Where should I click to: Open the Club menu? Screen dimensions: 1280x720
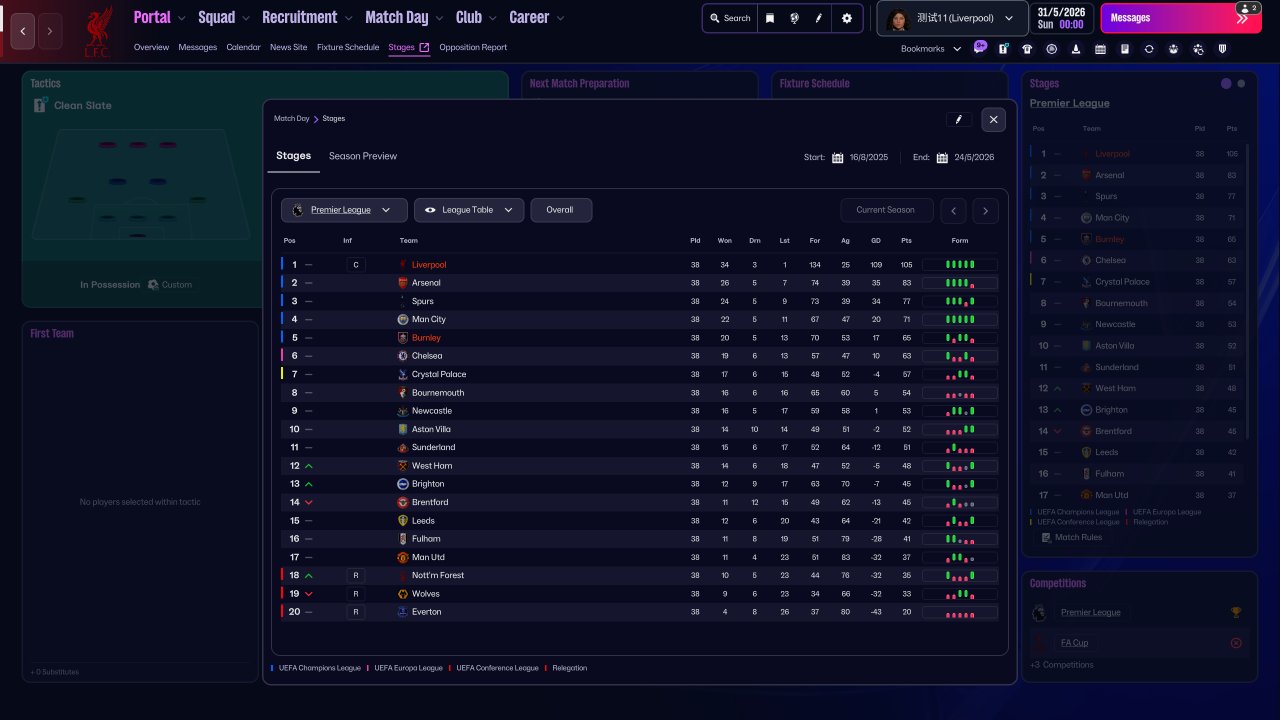[477, 17]
